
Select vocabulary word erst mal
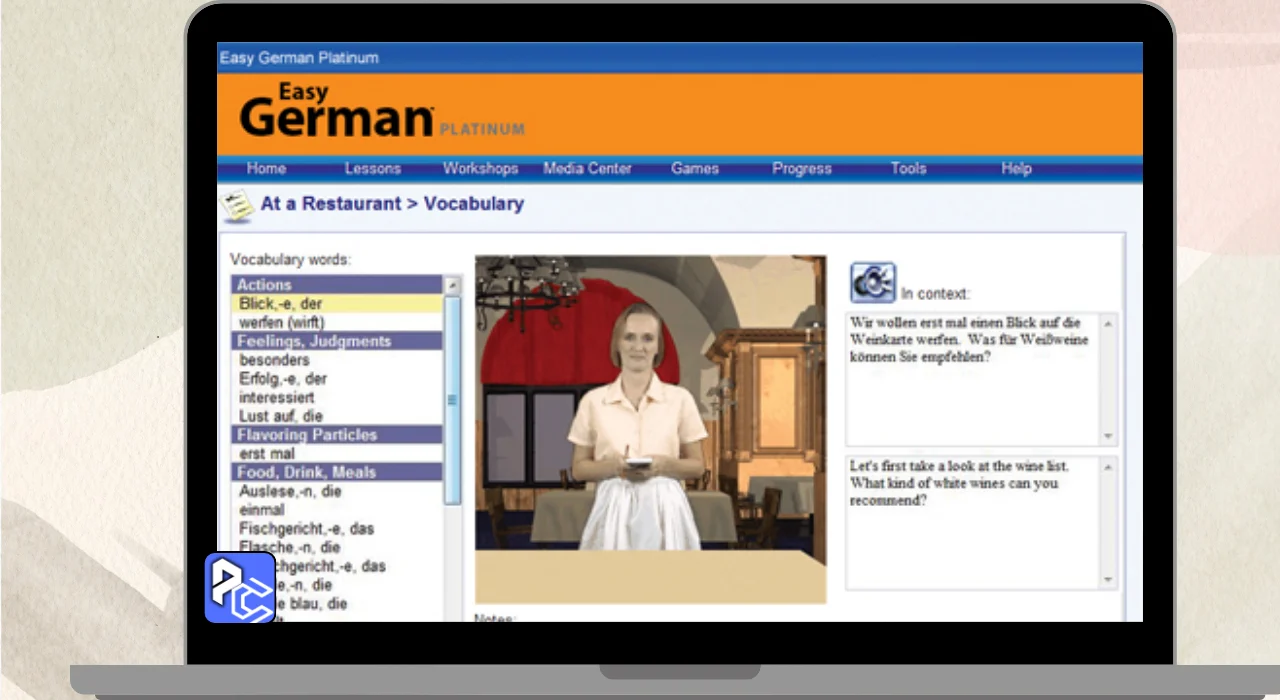click(337, 454)
